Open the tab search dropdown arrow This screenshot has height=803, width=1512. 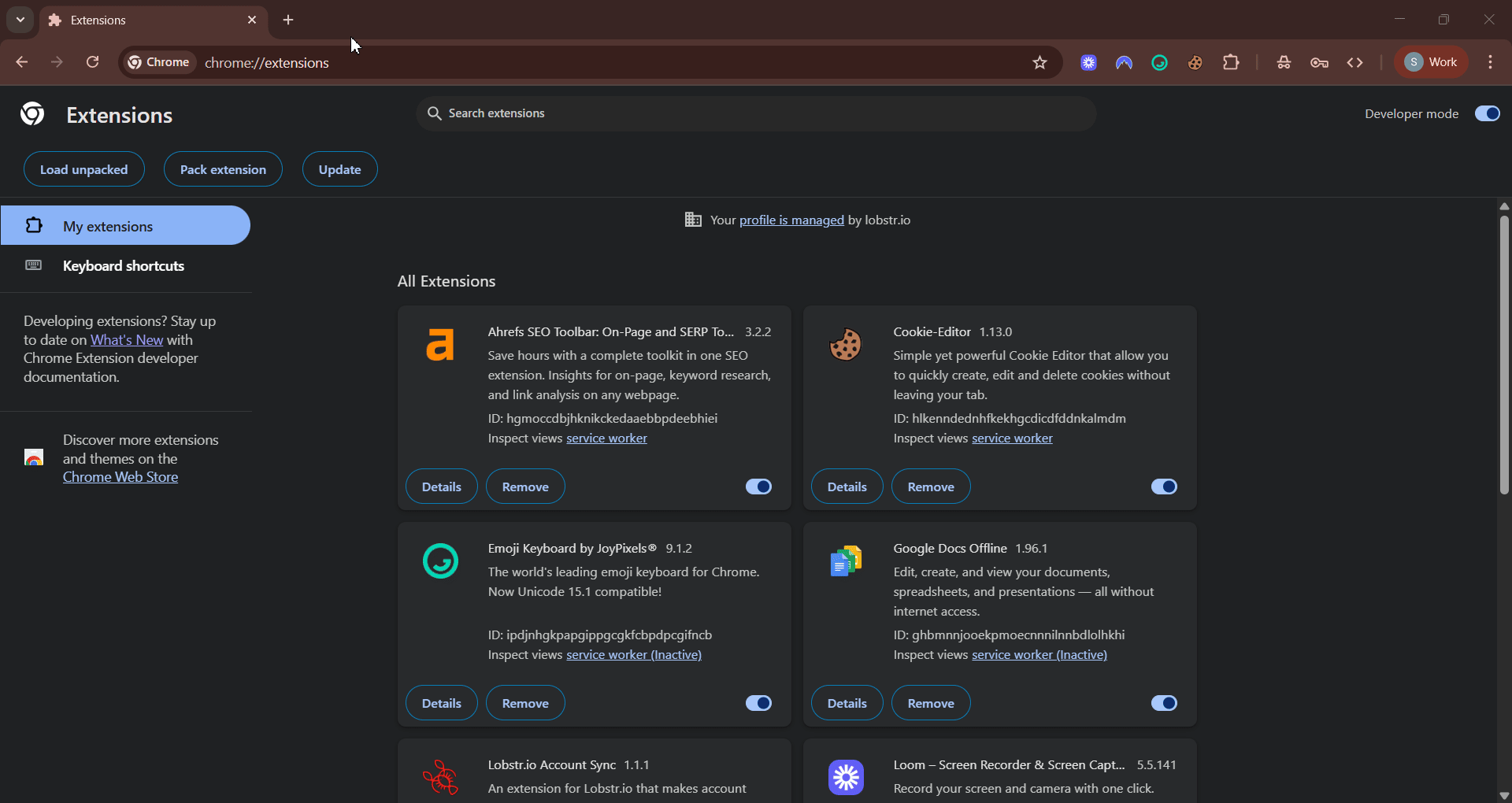pyautogui.click(x=20, y=20)
